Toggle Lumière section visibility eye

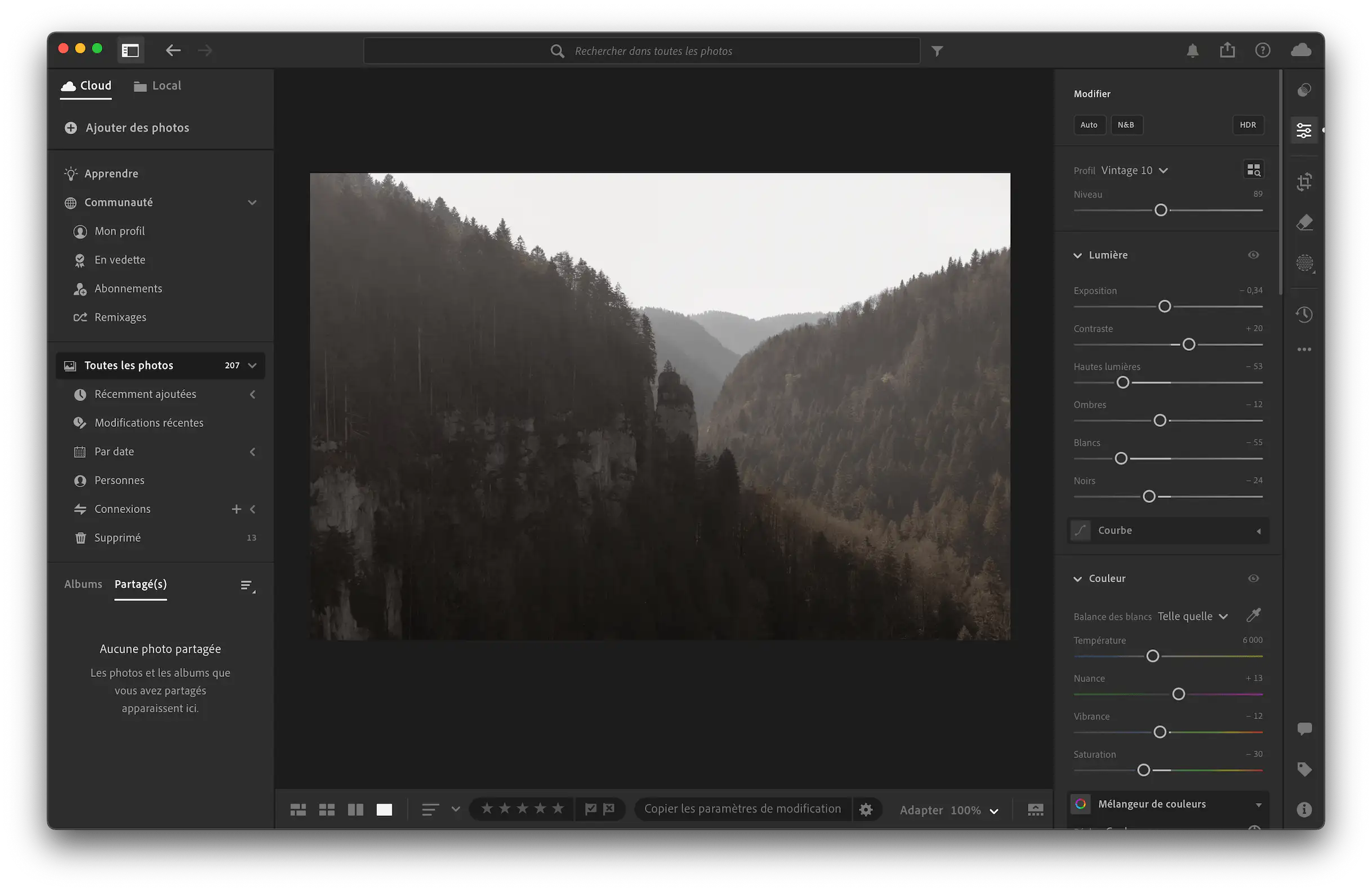click(x=1253, y=255)
